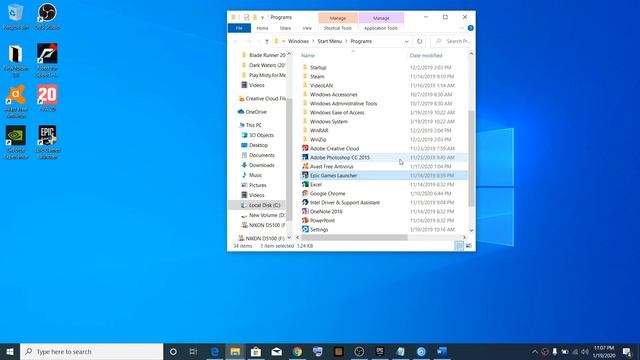The width and height of the screenshot is (640, 360).
Task: Click the PowerPoint shortcut icon
Action: coord(305,220)
